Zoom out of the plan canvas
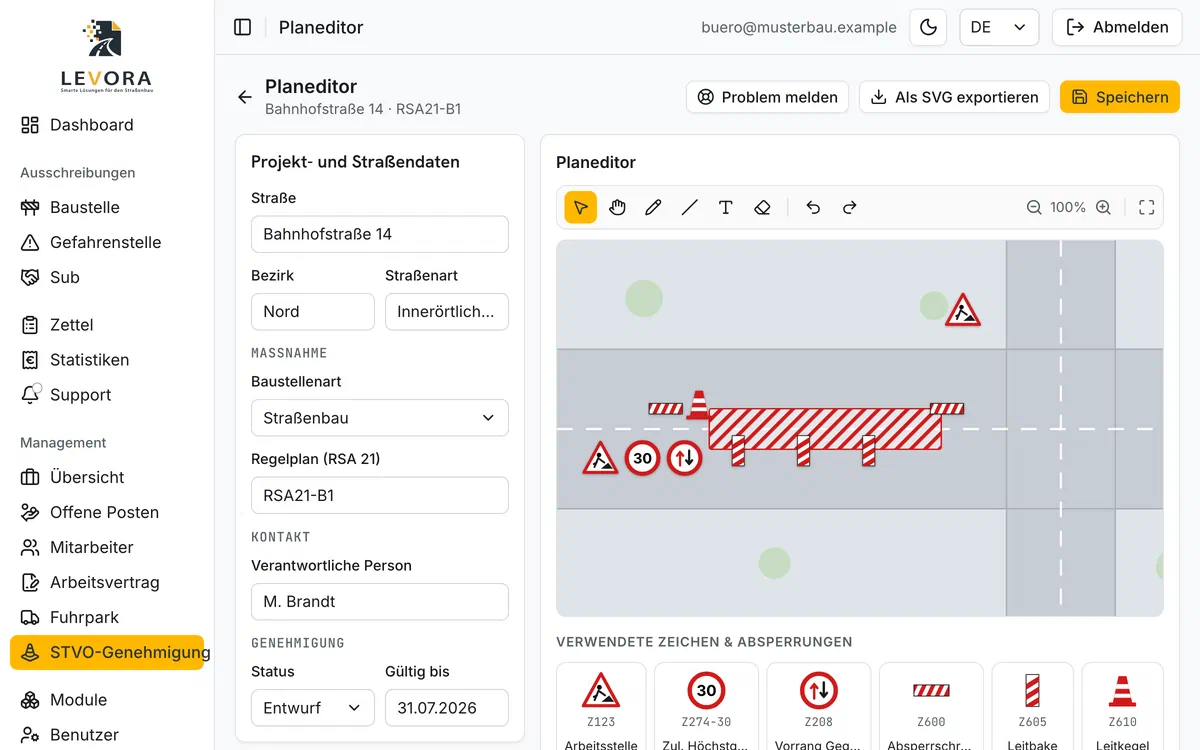This screenshot has width=1200, height=750. (1034, 207)
